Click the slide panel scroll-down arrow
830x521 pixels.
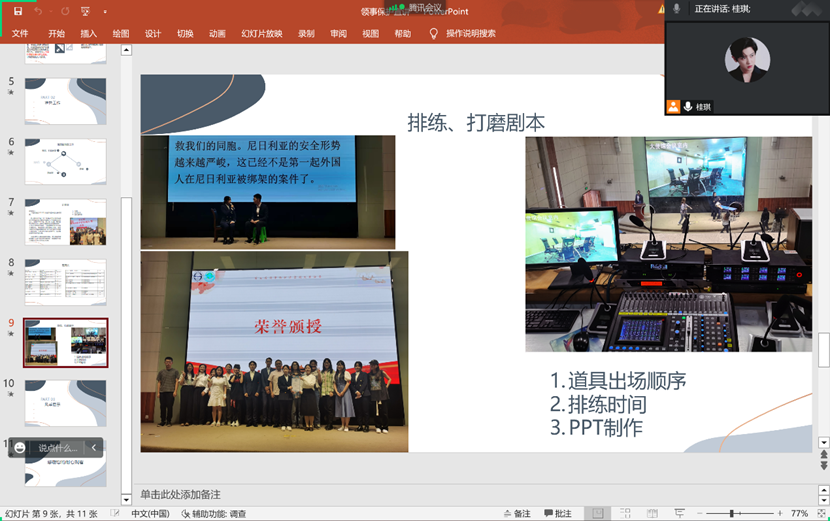point(126,500)
